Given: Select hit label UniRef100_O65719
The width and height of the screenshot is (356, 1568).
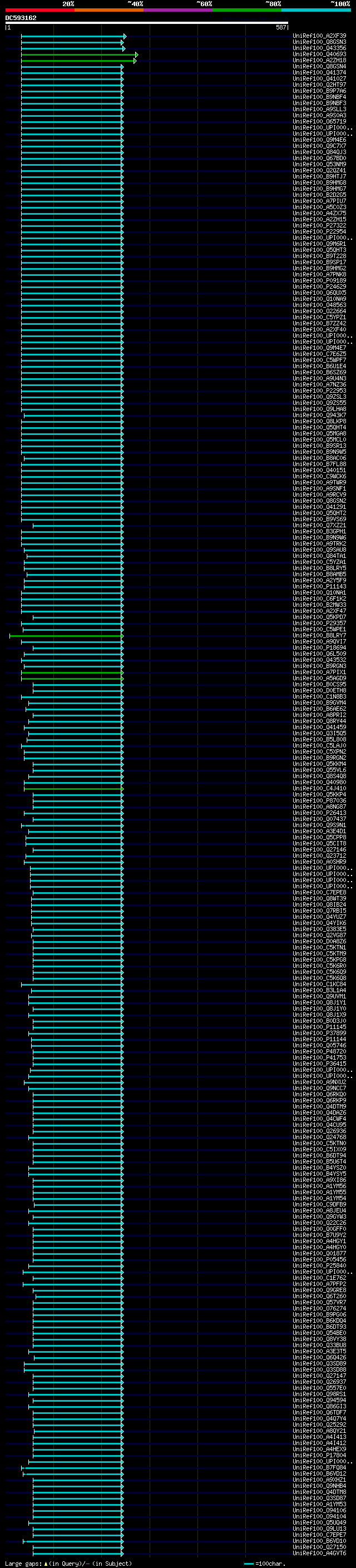Looking at the screenshot, I should 319,122.
